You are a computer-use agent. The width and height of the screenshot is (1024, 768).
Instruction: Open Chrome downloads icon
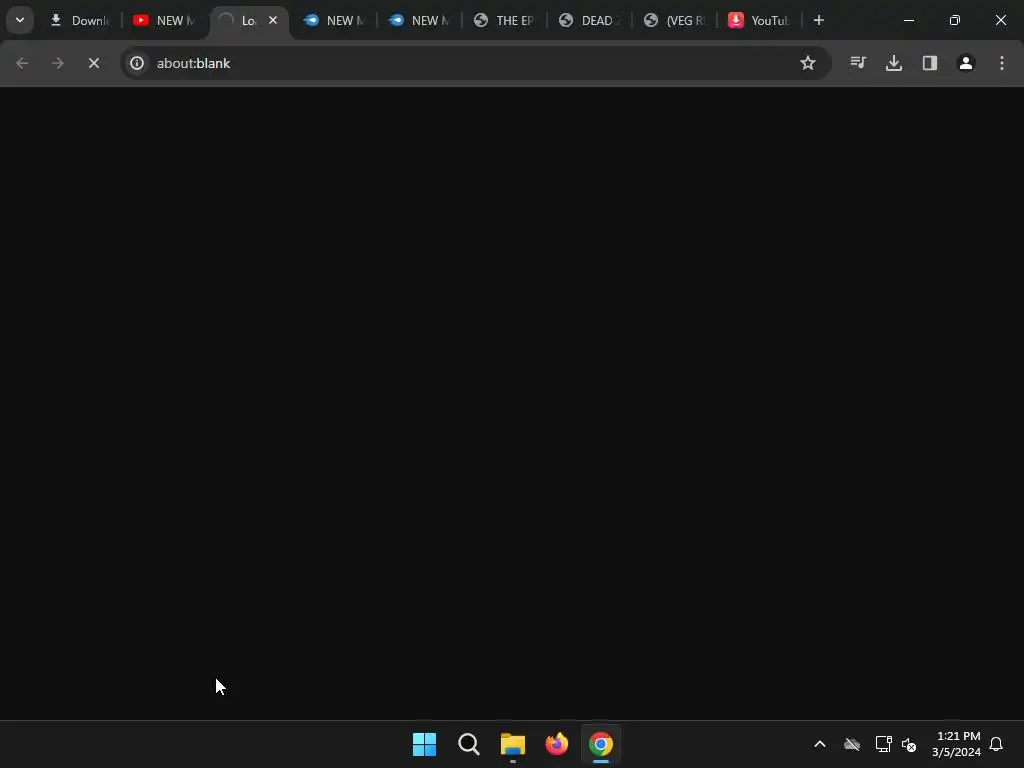tap(894, 63)
